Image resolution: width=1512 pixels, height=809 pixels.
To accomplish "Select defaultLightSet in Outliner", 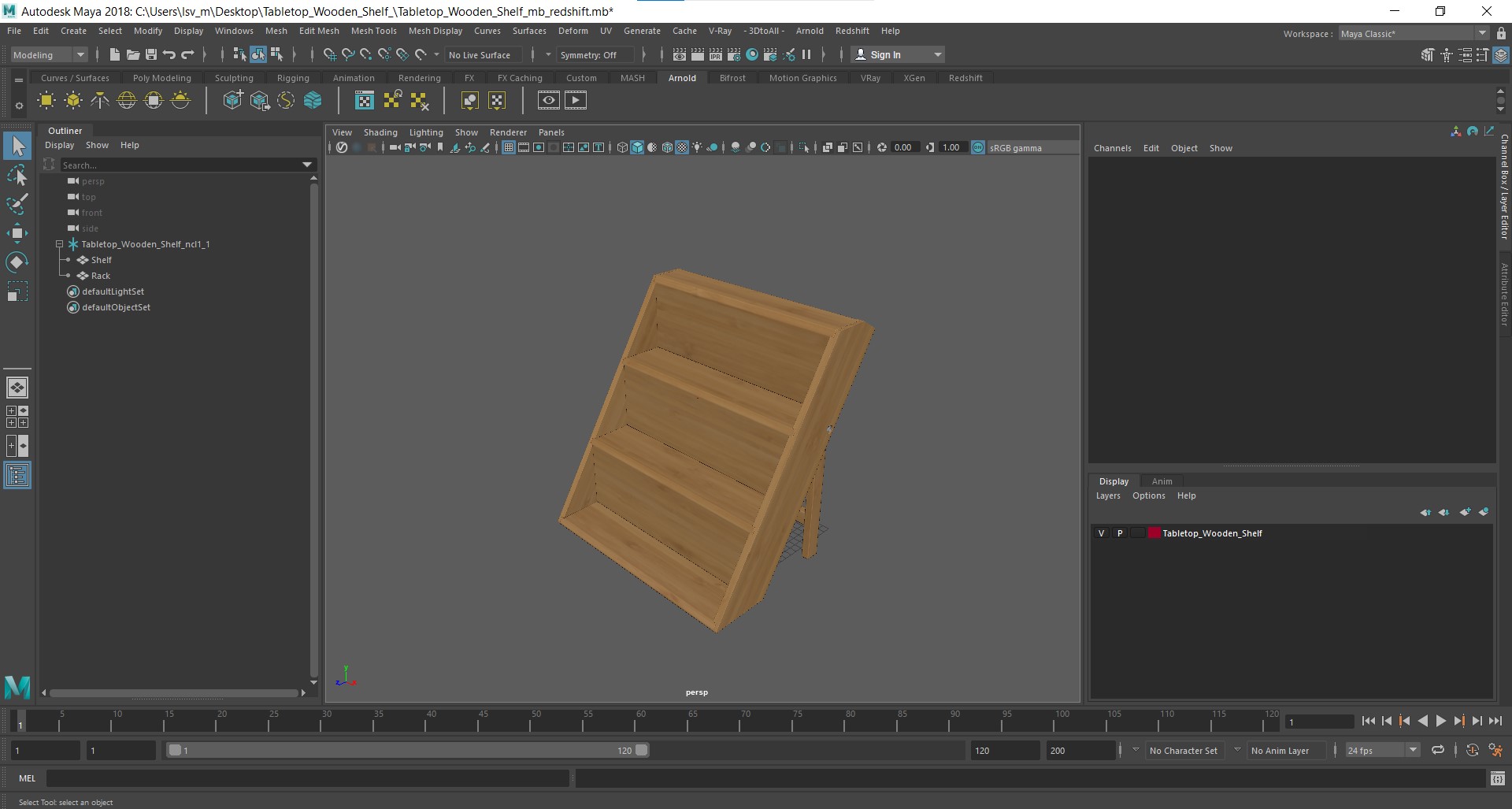I will [113, 291].
